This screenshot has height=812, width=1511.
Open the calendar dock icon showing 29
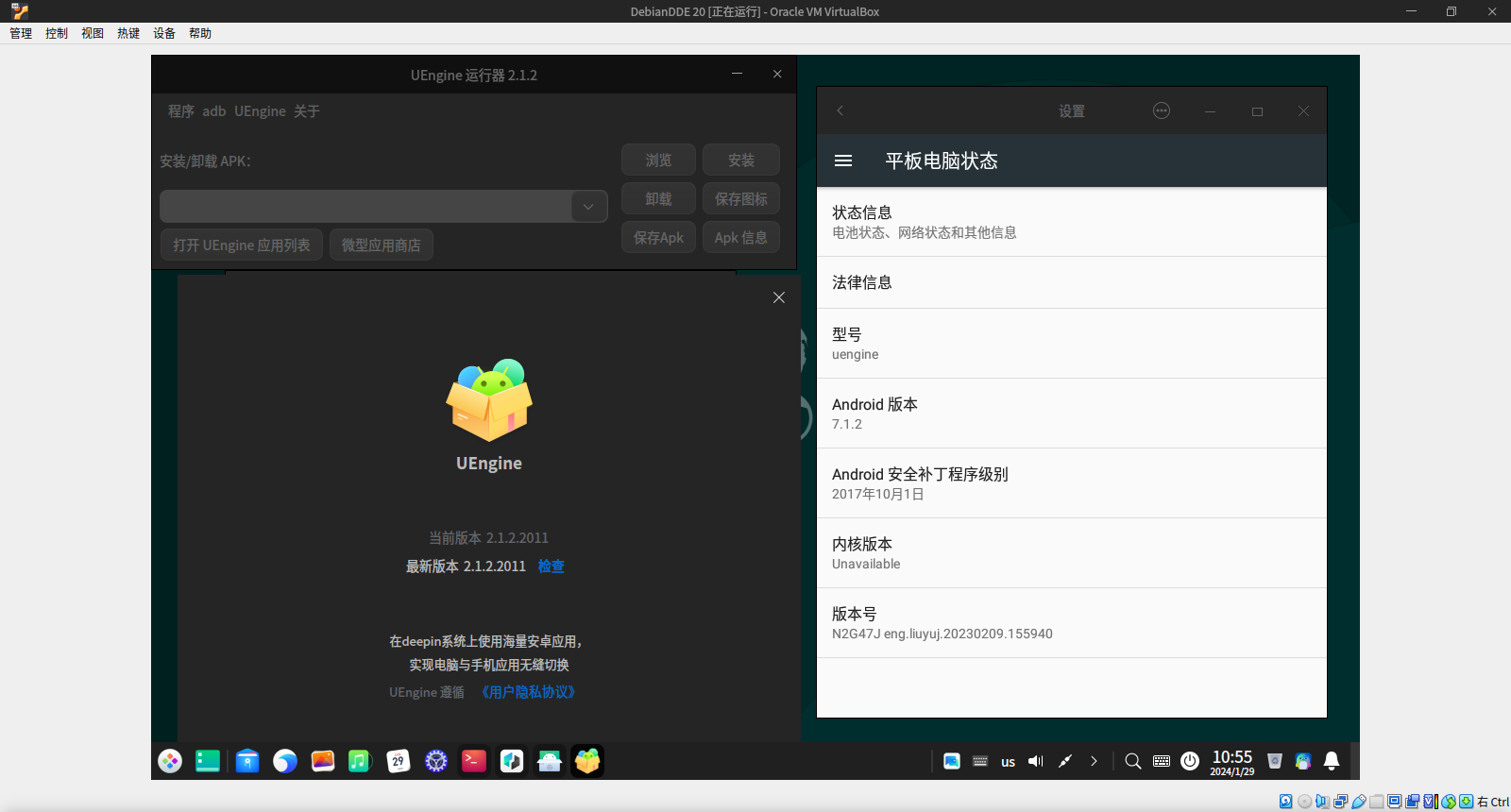[399, 761]
